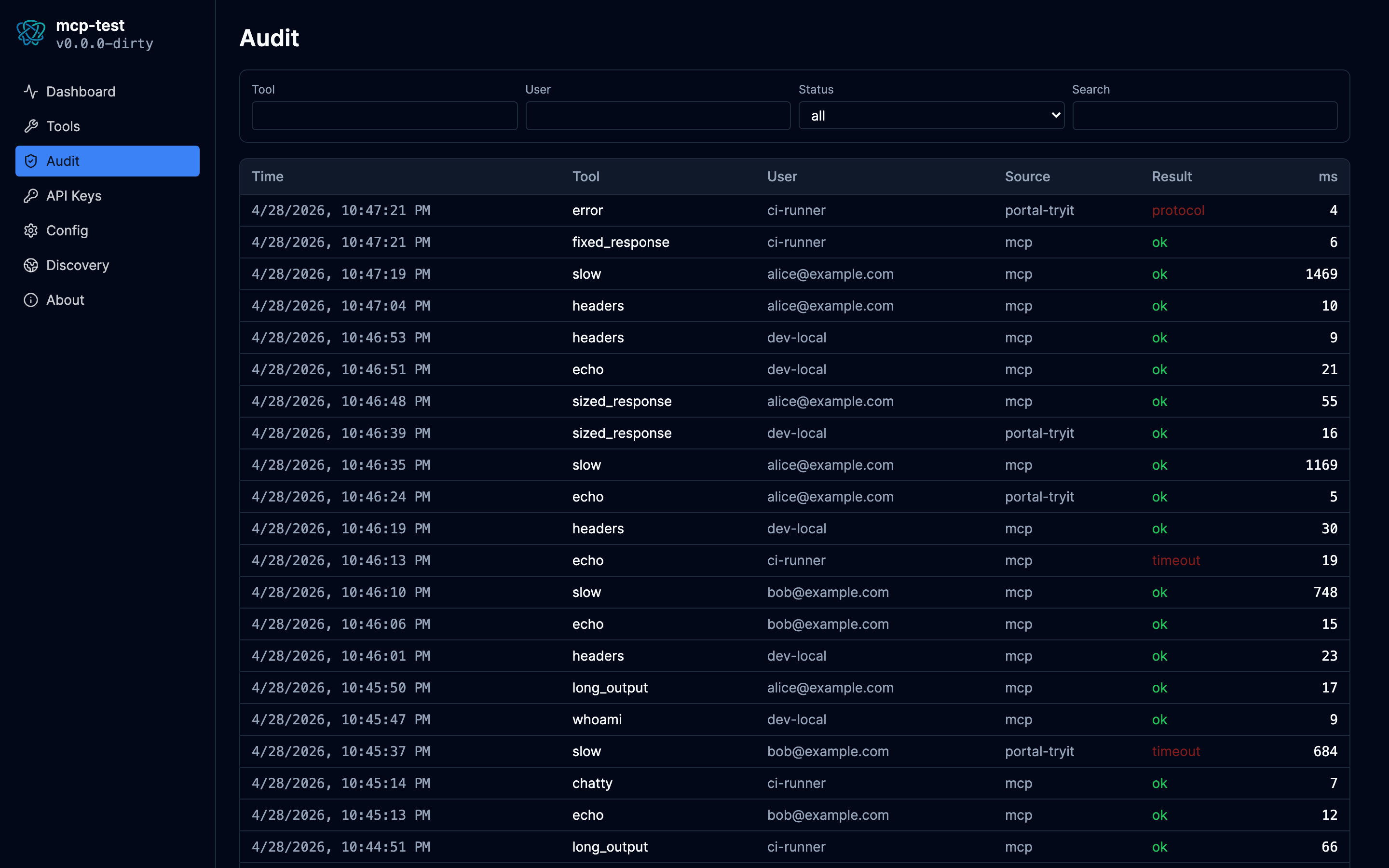Click the API Keys key icon

[31, 195]
